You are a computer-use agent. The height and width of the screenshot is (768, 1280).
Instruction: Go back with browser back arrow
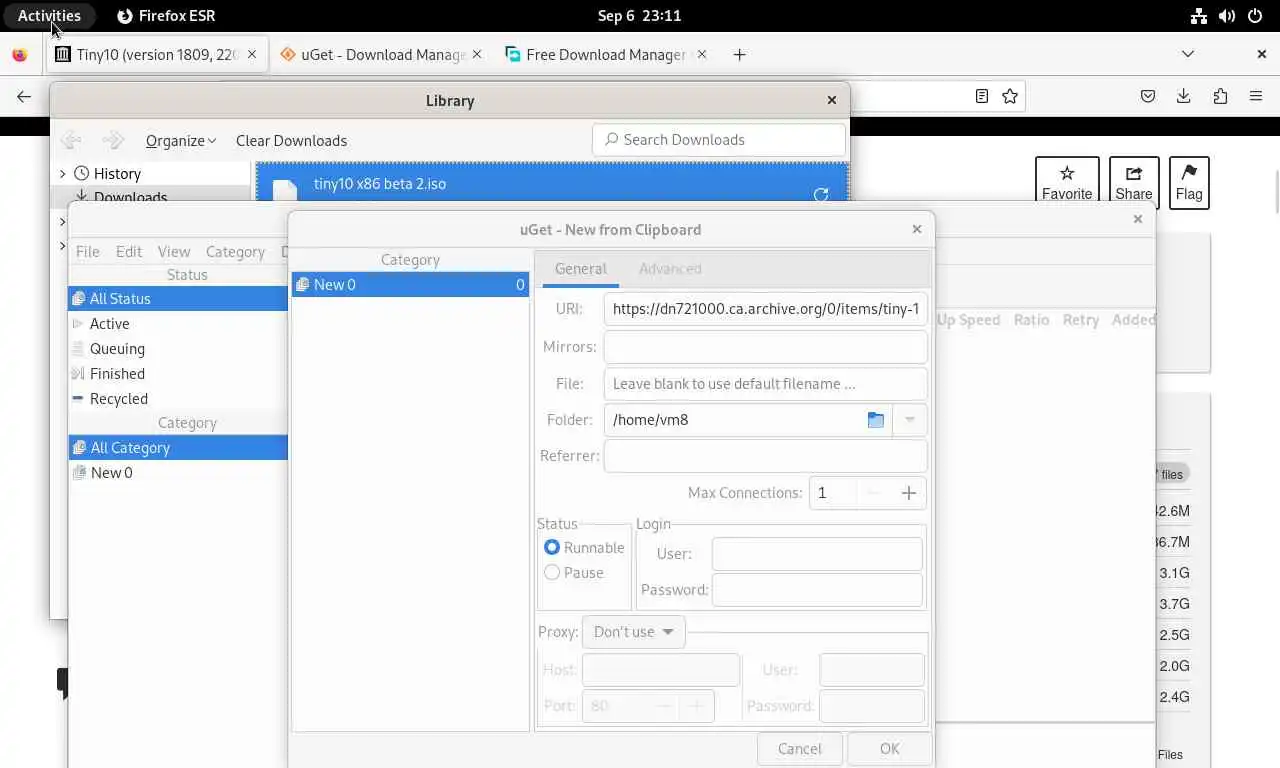pyautogui.click(x=24, y=97)
